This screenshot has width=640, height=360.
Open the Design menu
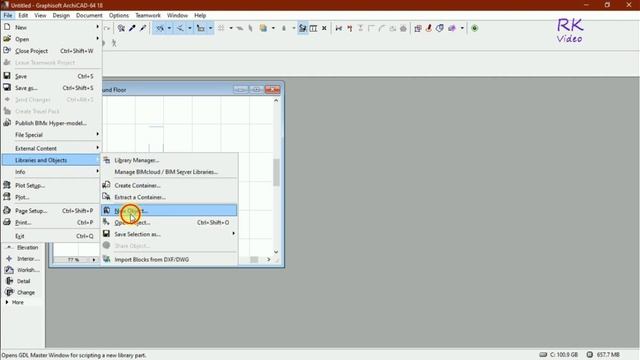point(61,16)
